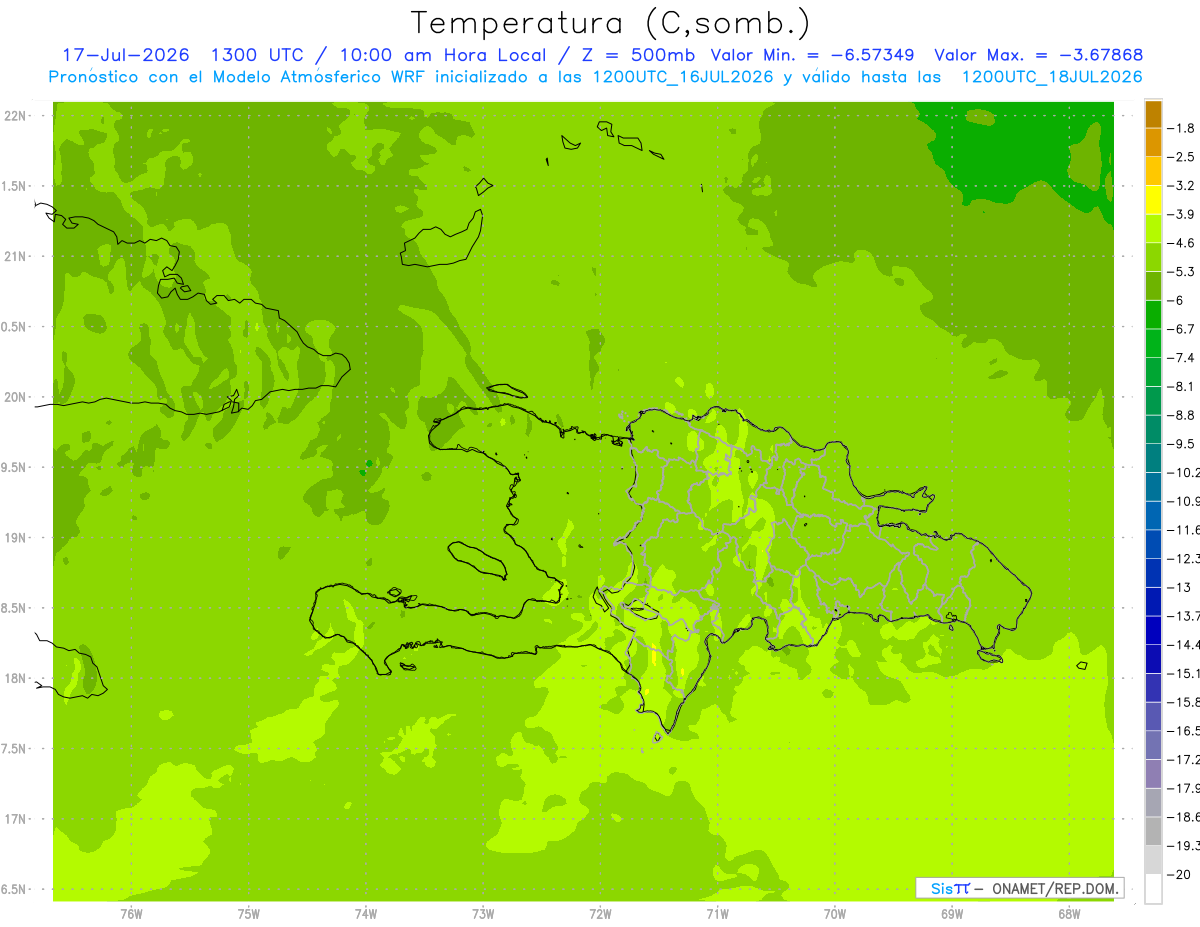Click the "-11.6" legend value
The width and height of the screenshot is (1200, 927).
tap(1185, 530)
